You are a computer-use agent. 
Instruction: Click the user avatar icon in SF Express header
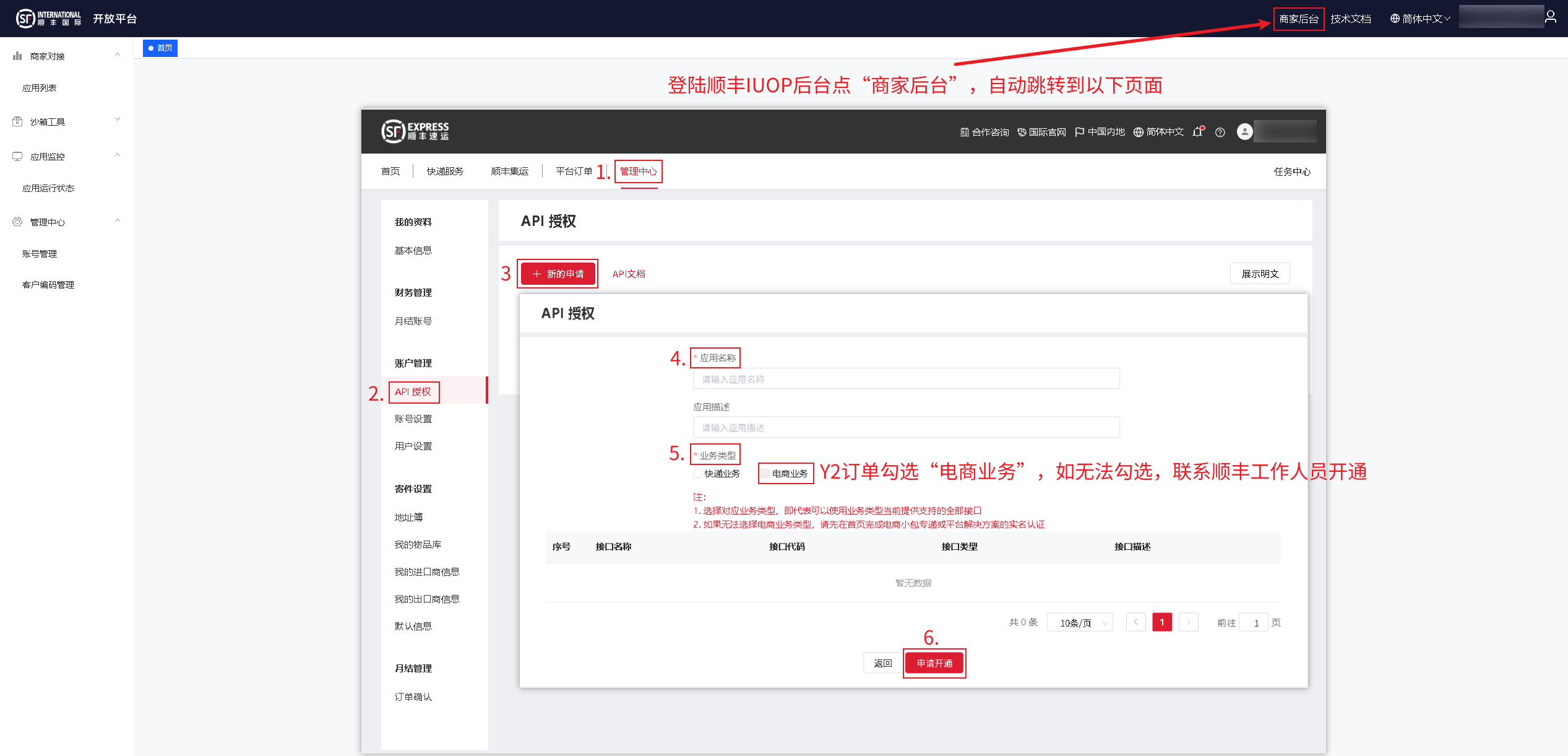tap(1244, 131)
